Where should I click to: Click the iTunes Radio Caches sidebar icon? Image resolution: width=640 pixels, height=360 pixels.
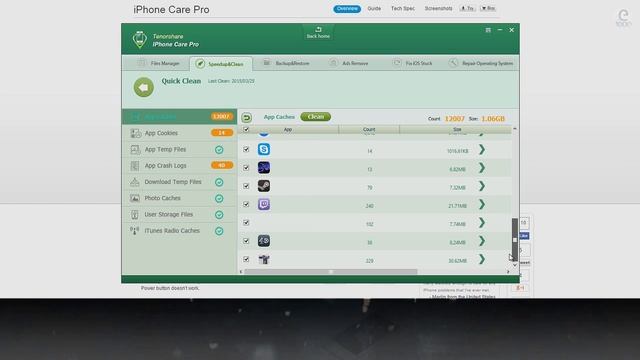tap(135, 231)
